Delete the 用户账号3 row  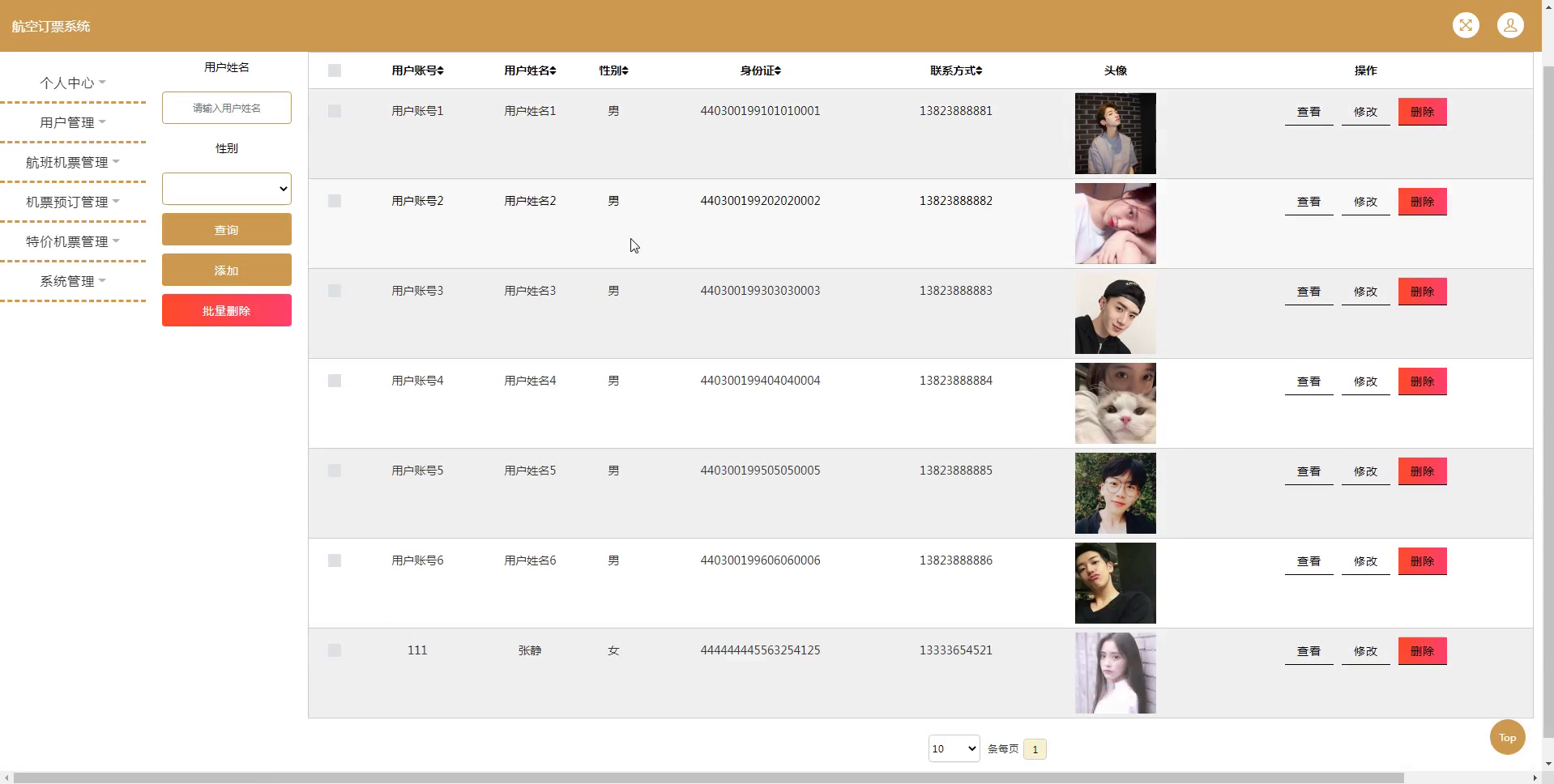(1423, 292)
